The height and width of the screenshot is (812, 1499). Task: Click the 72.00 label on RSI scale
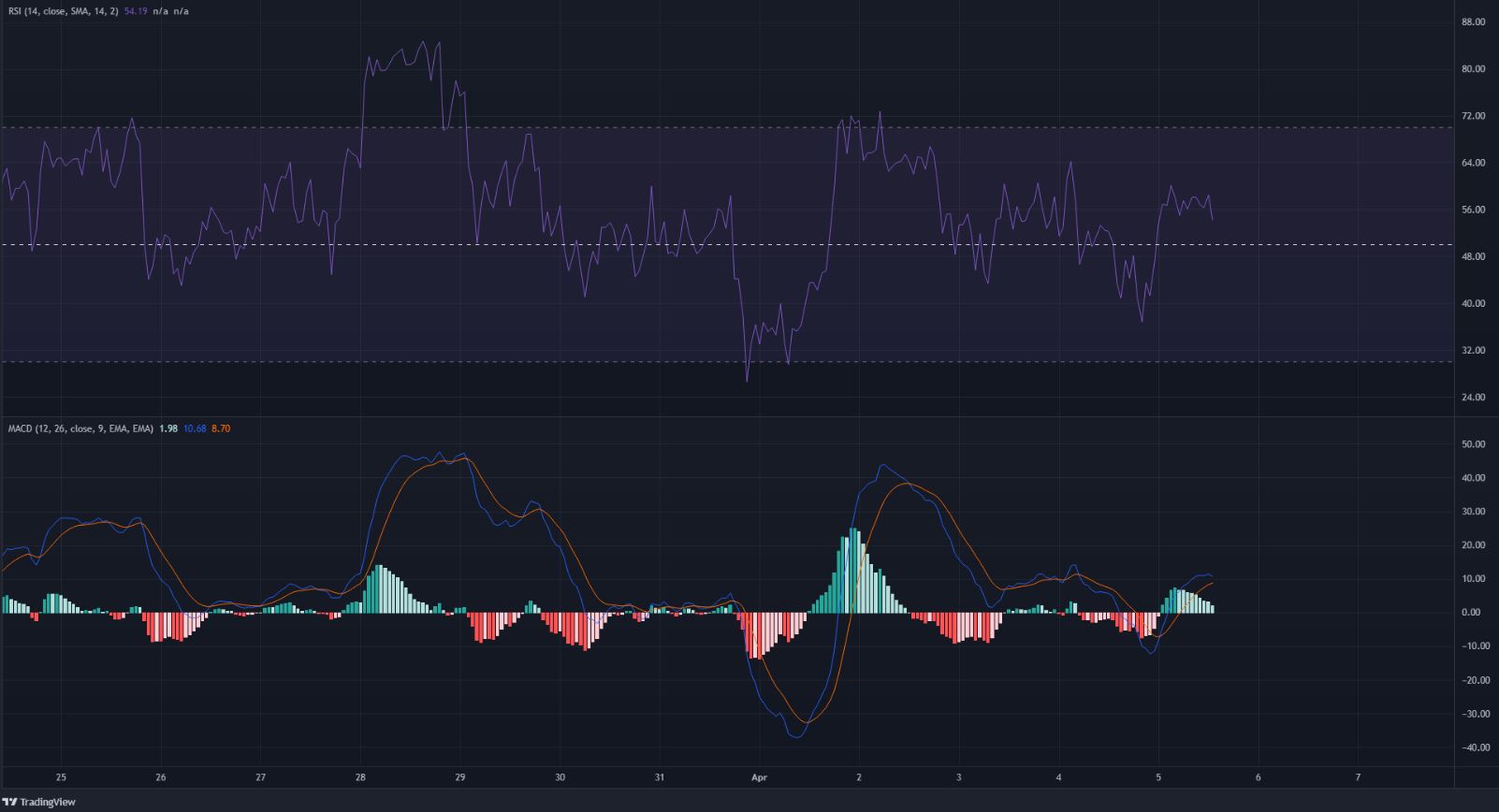1473,115
